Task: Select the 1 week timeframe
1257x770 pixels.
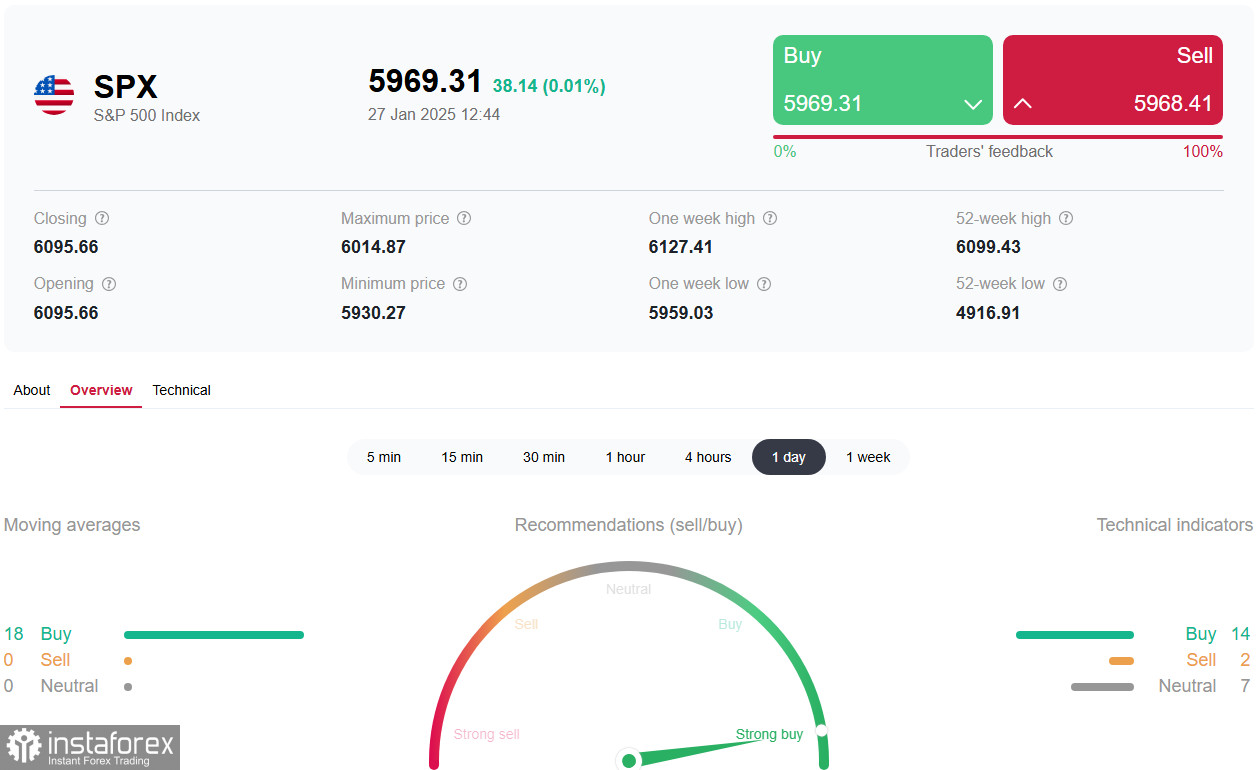Action: (x=868, y=457)
